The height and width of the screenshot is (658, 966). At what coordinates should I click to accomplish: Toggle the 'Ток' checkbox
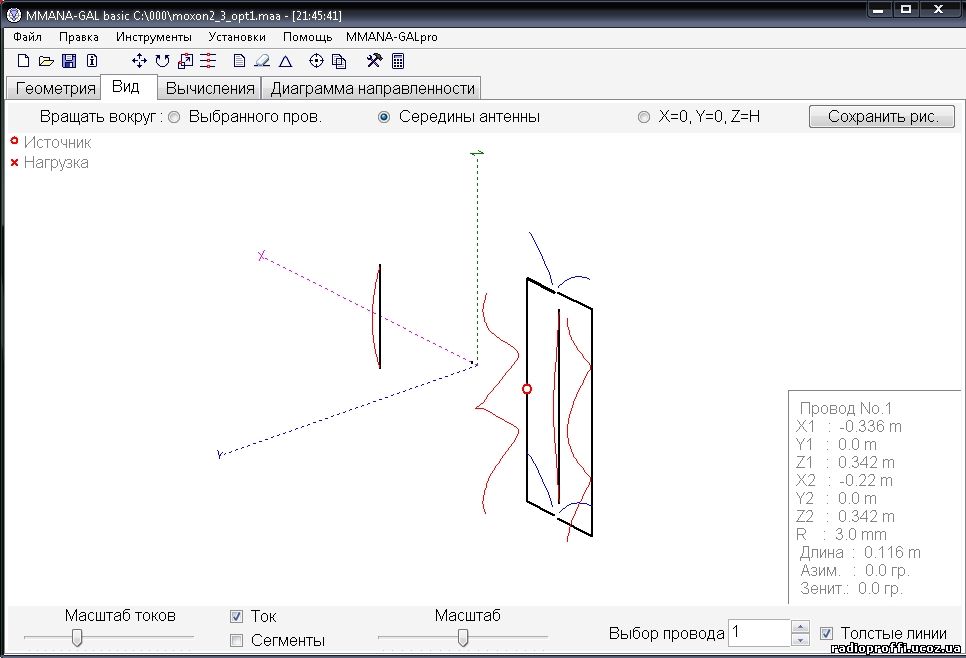pos(236,616)
